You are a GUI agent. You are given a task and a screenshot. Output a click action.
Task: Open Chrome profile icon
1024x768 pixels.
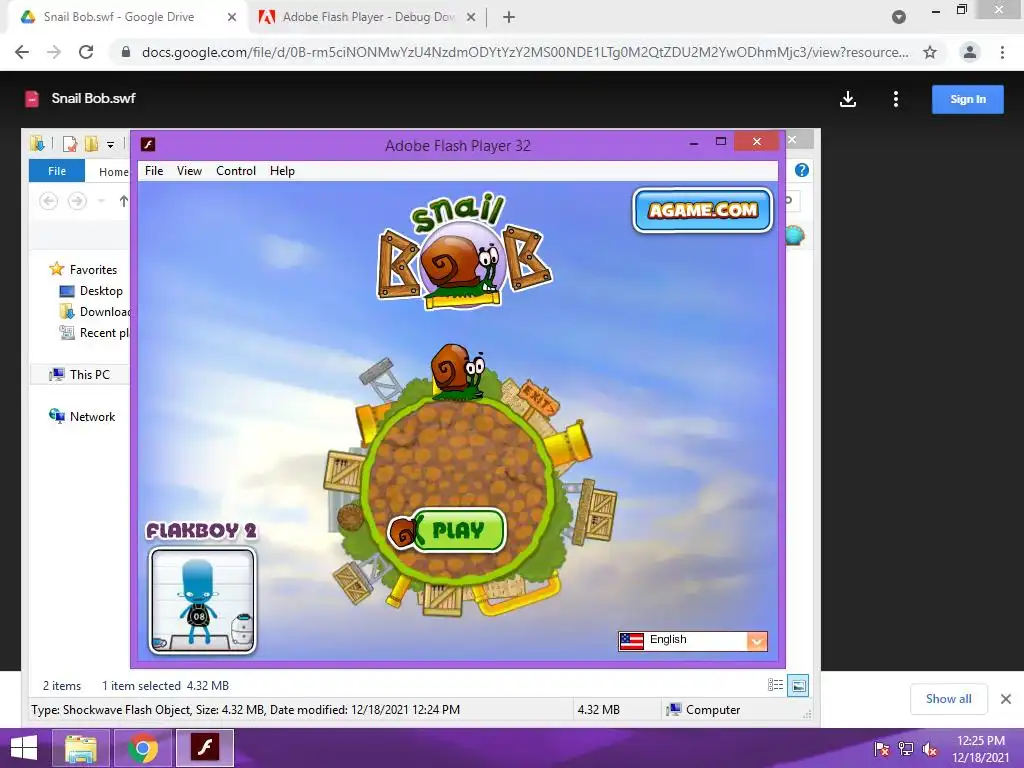click(x=970, y=52)
